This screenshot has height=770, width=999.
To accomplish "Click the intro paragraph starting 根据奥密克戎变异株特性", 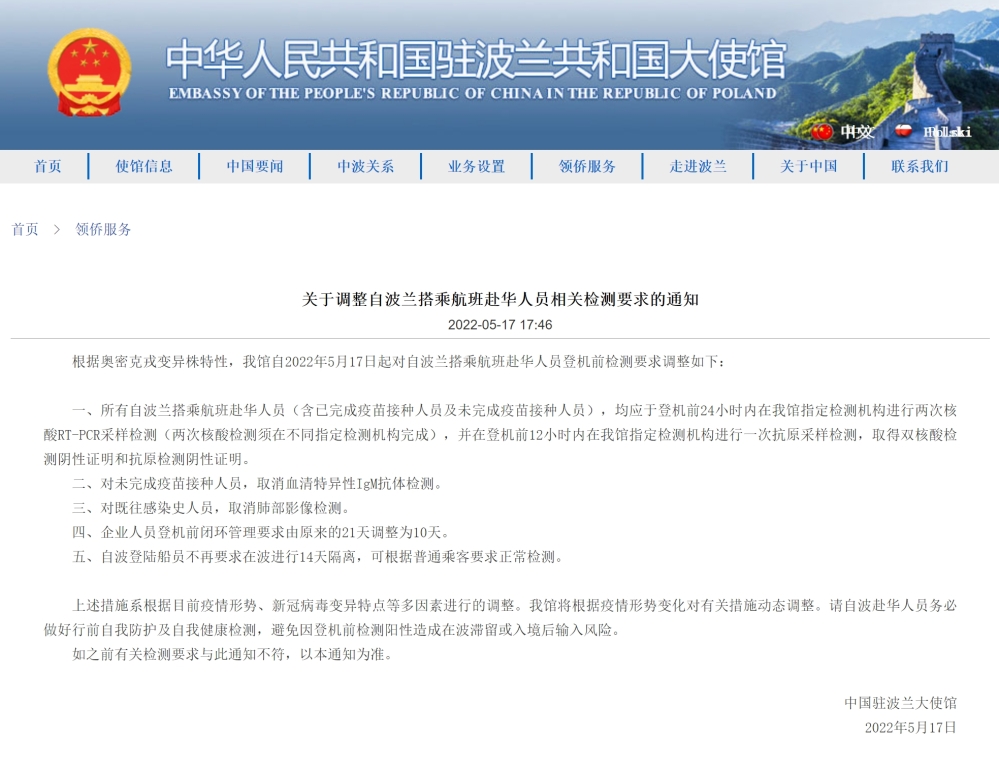I will (x=398, y=362).
